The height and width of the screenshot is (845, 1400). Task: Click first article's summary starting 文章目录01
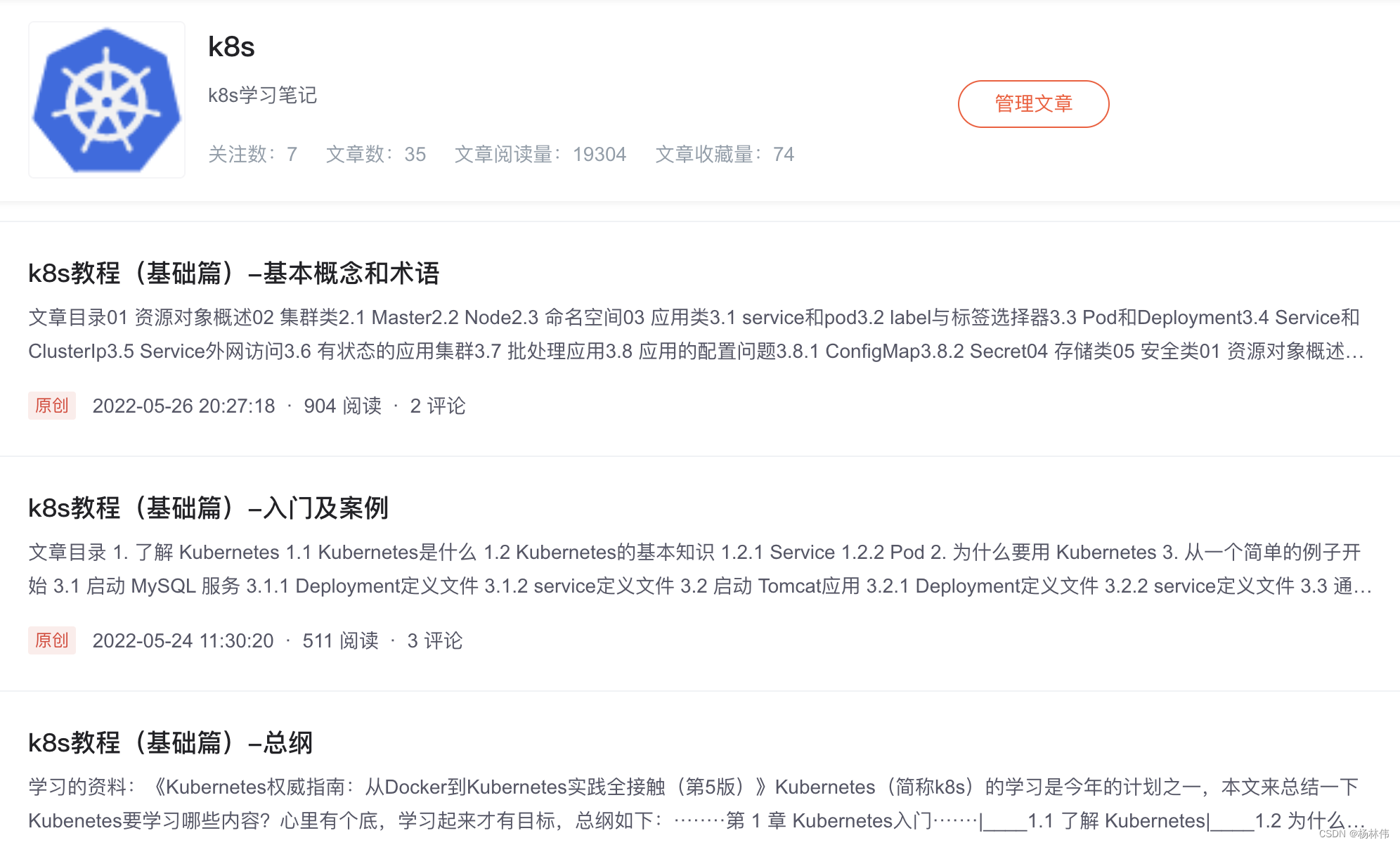click(696, 334)
